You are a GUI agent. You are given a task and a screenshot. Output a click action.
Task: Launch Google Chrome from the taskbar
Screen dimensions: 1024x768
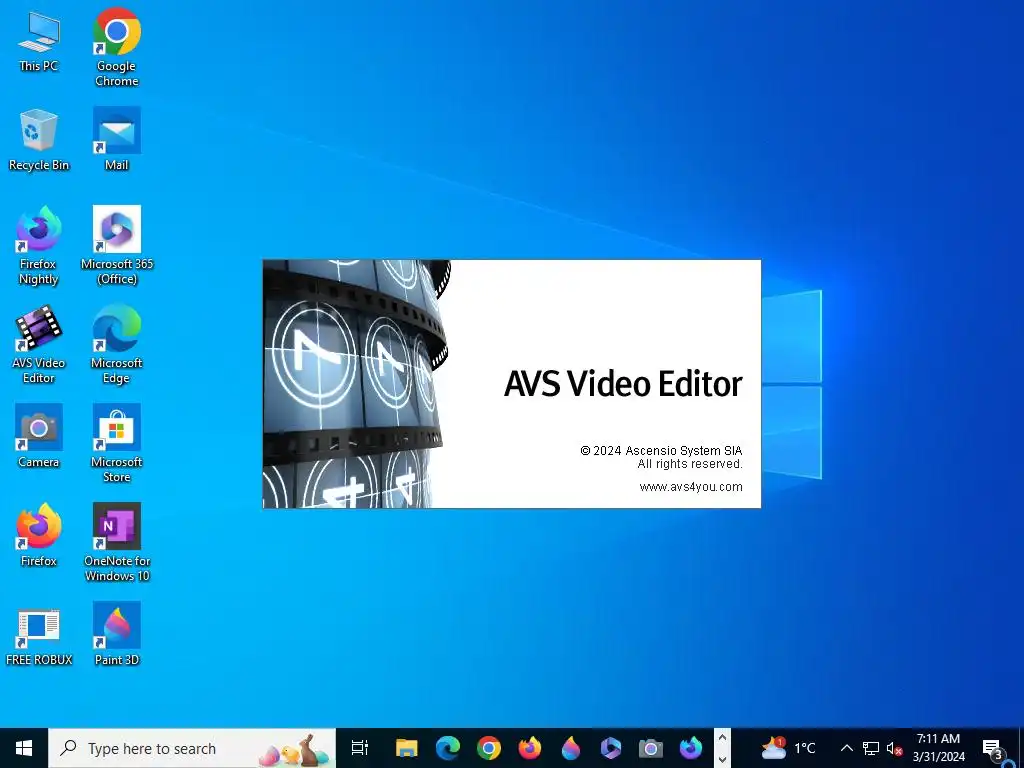(x=488, y=748)
